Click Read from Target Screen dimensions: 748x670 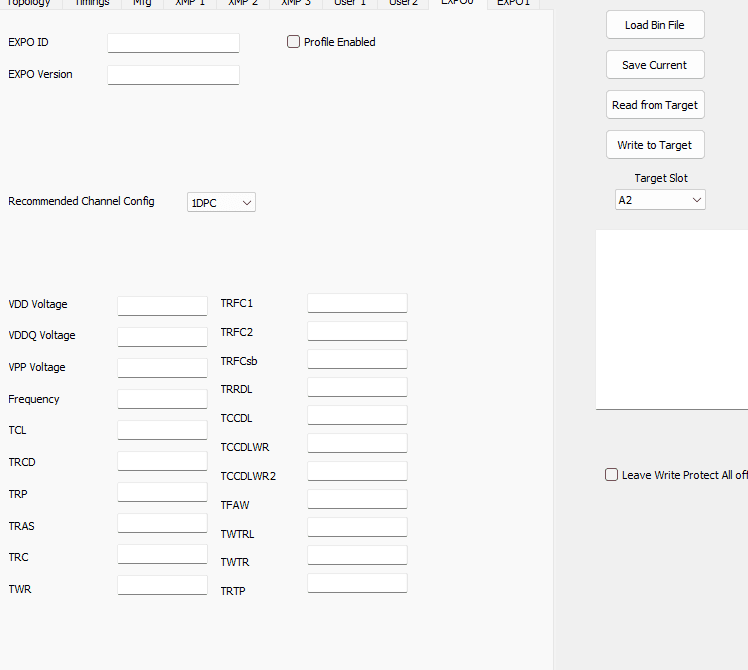click(x=655, y=105)
